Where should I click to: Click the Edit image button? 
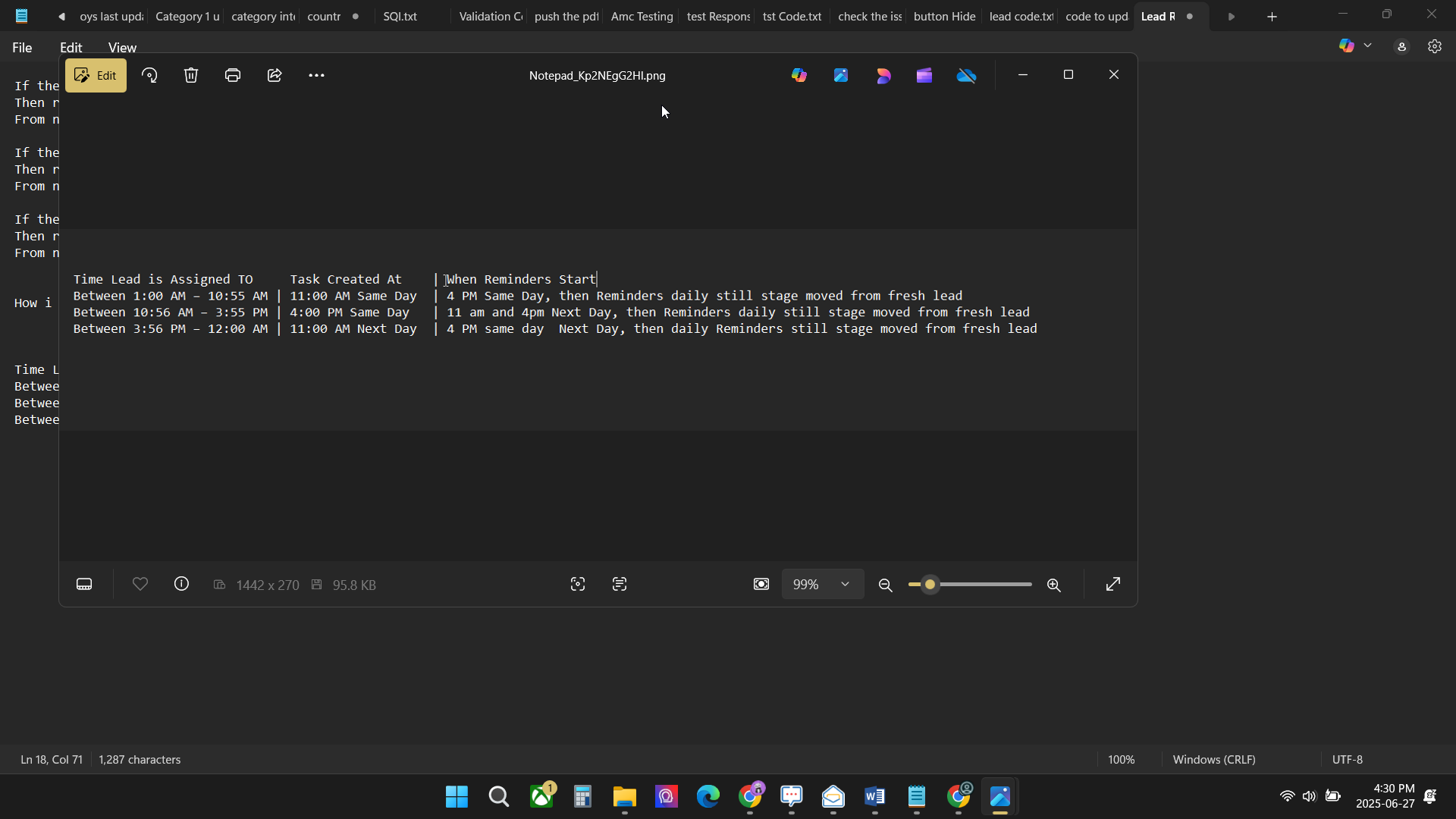click(96, 75)
